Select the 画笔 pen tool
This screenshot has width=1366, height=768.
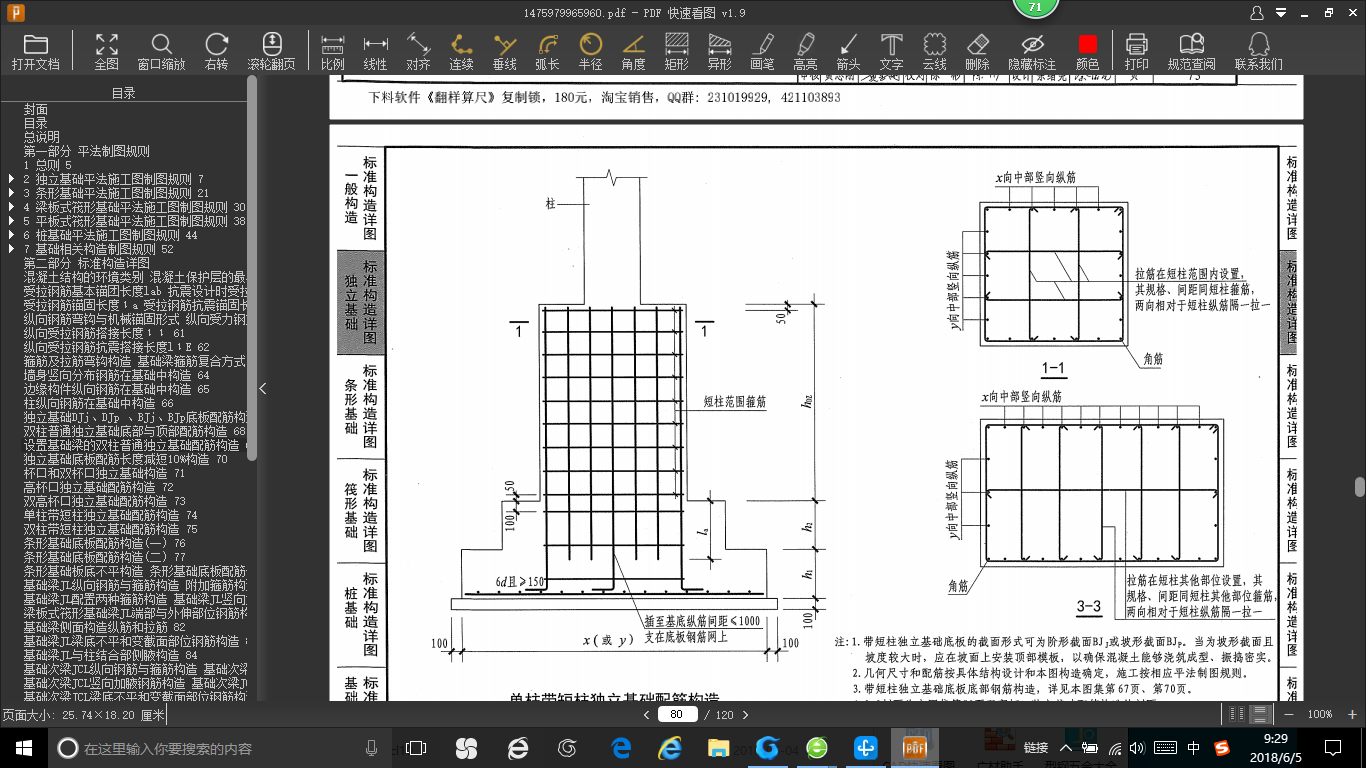(762, 52)
